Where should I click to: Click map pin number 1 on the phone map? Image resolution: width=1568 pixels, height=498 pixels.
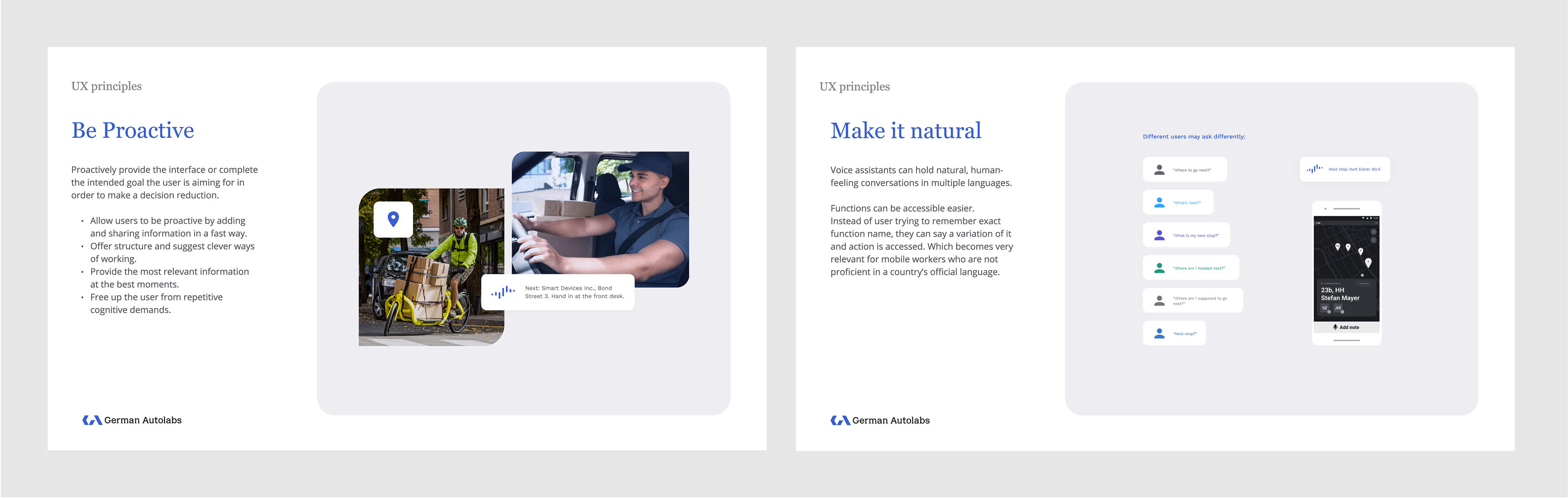(1368, 263)
